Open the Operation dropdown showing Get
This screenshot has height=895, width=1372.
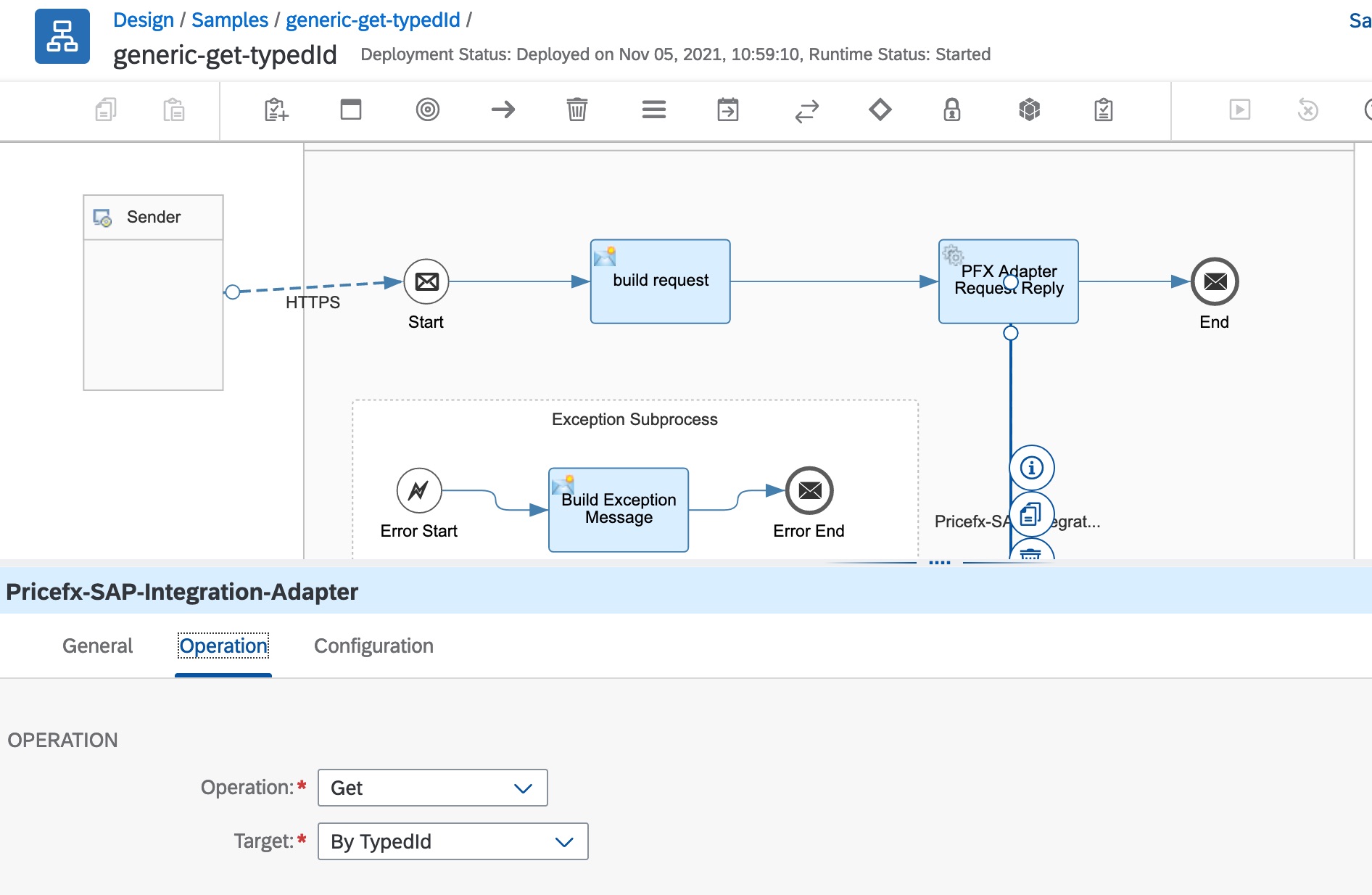[432, 788]
